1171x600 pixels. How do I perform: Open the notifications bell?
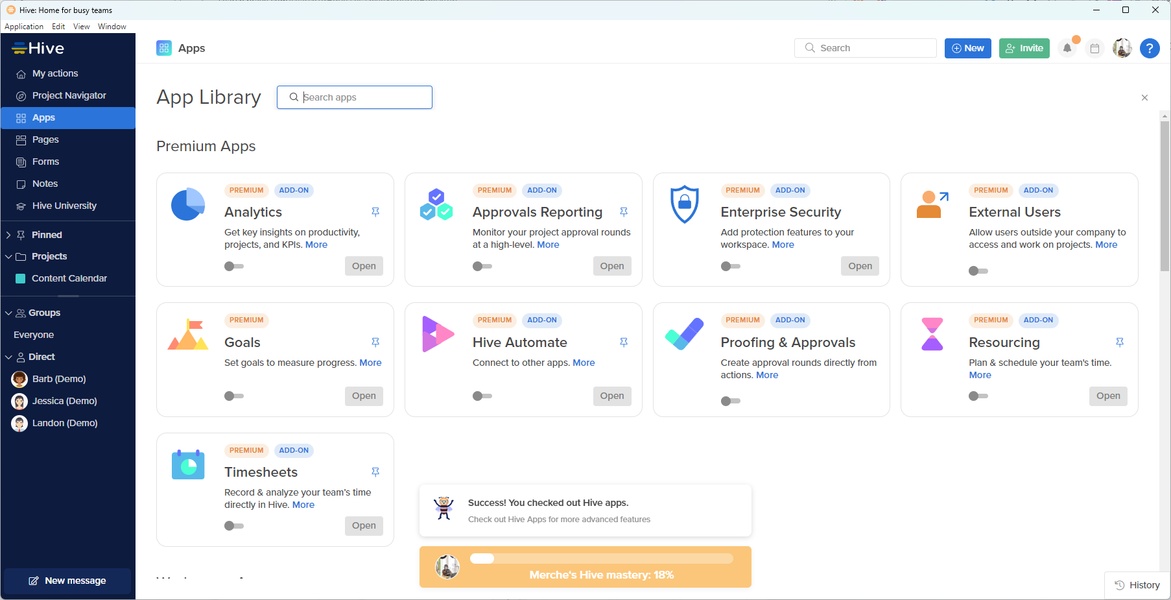pyautogui.click(x=1067, y=48)
